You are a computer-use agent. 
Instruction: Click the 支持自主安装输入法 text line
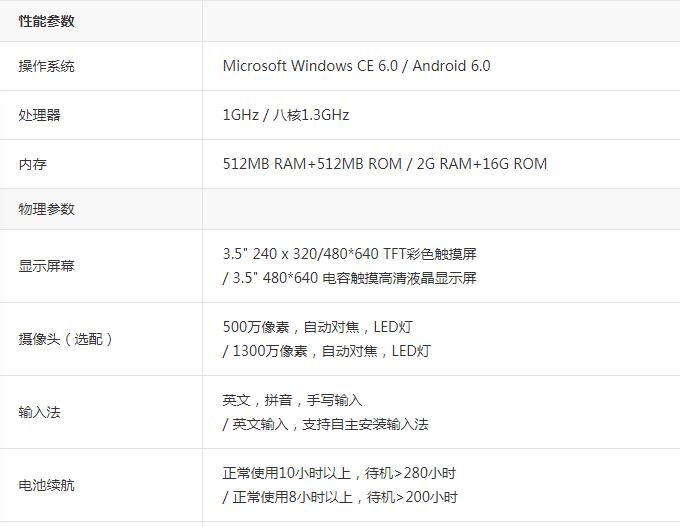click(326, 424)
